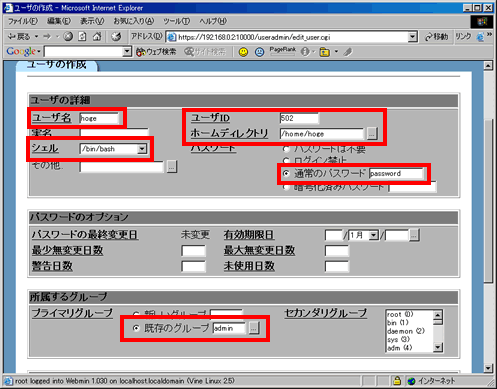Viewport: 497px width, 389px height.
Task: Click the IE Stop button in toolbar
Action: pyautogui.click(x=68, y=36)
